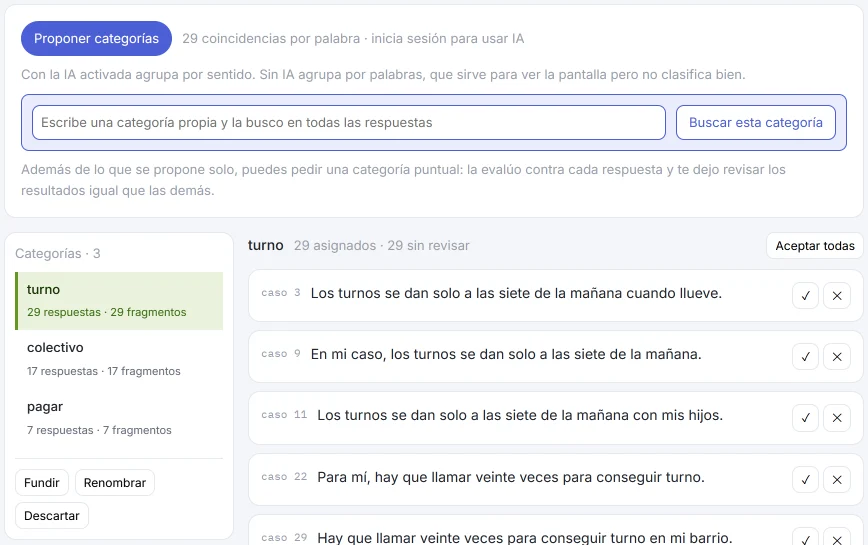Select the pagar category
Screen dimensions: 868x545
pyautogui.click(x=119, y=418)
